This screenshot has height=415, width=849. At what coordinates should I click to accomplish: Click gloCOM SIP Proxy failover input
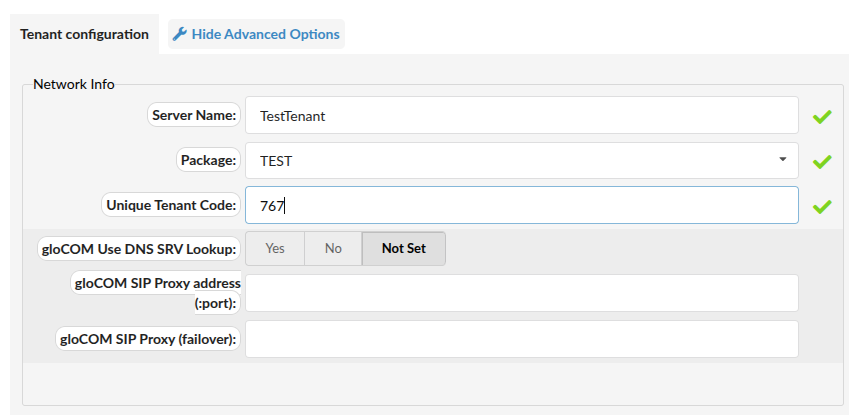[521, 339]
